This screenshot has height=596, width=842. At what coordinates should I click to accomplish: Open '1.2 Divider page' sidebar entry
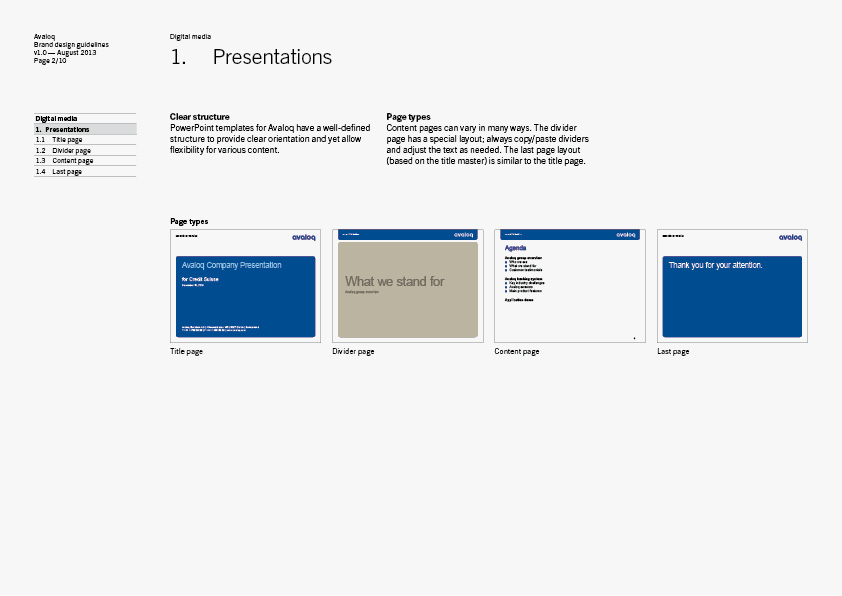click(x=85, y=150)
